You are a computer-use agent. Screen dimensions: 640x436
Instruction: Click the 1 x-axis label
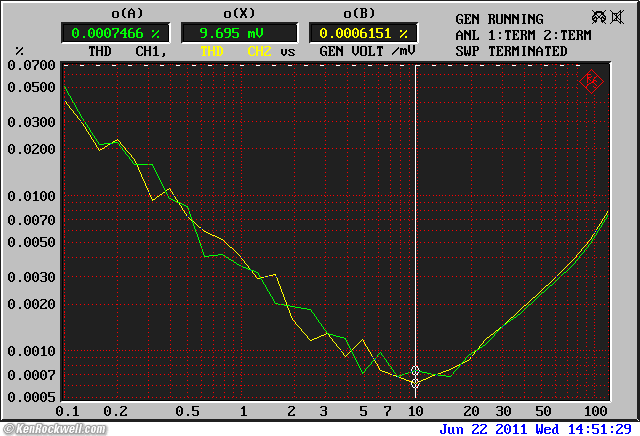(243, 411)
